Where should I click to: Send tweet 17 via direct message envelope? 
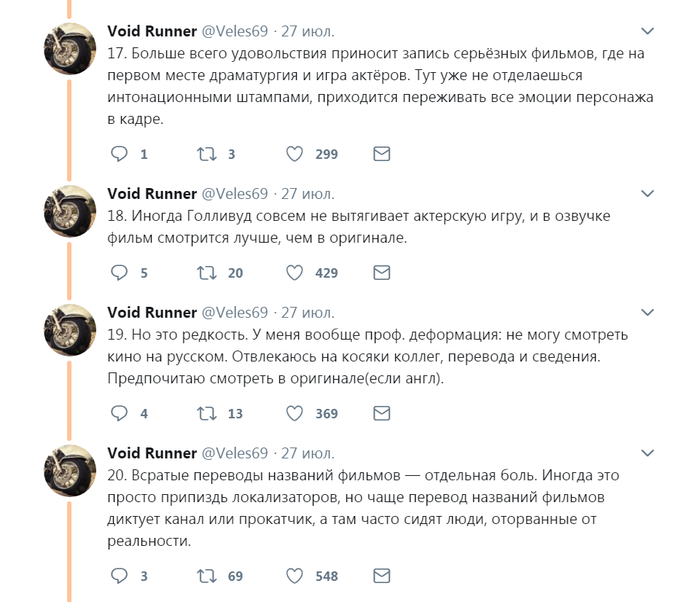click(x=381, y=154)
